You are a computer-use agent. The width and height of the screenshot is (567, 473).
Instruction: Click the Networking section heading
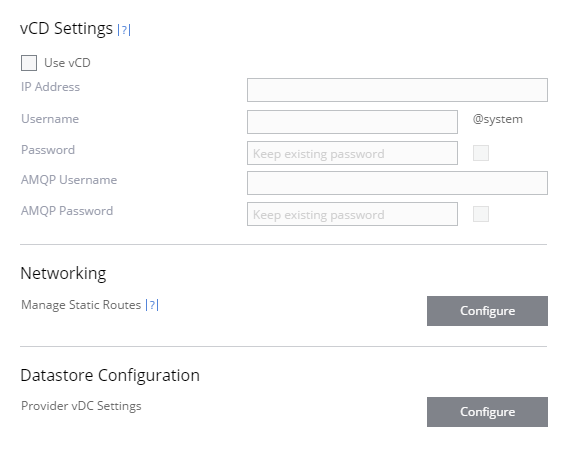[63, 273]
